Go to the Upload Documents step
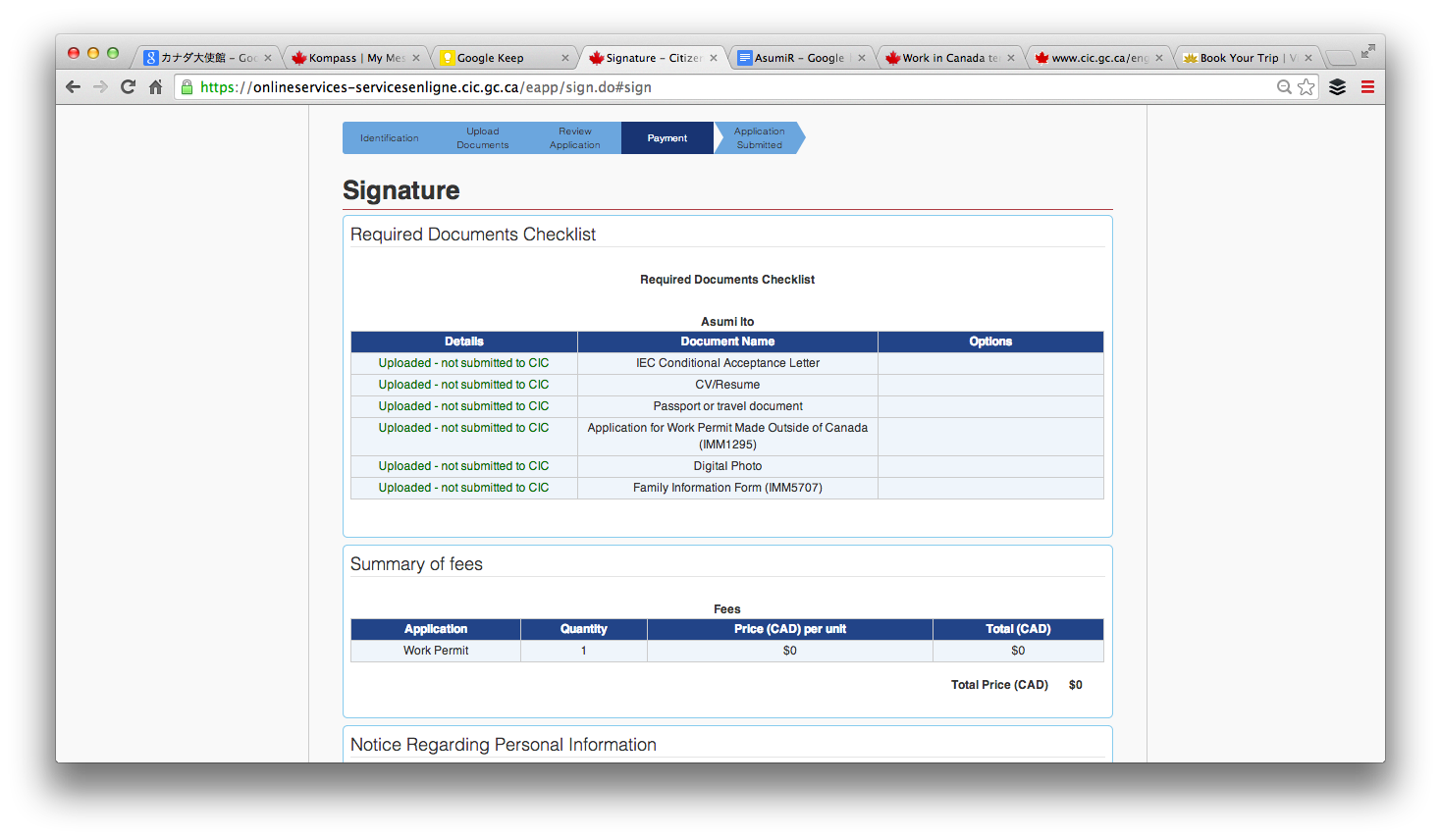1441x840 pixels. (482, 138)
